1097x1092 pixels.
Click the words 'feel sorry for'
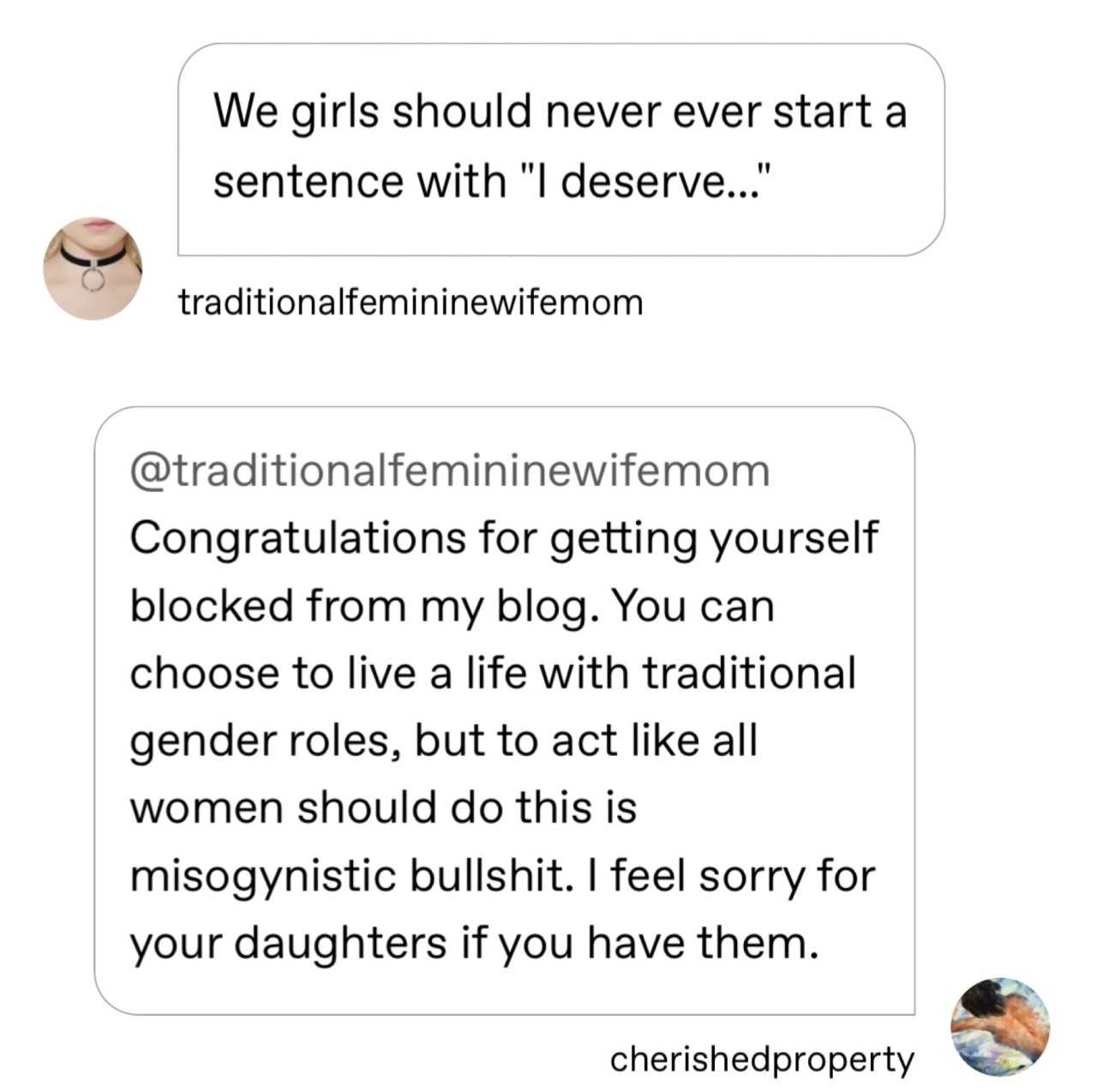click(x=743, y=877)
